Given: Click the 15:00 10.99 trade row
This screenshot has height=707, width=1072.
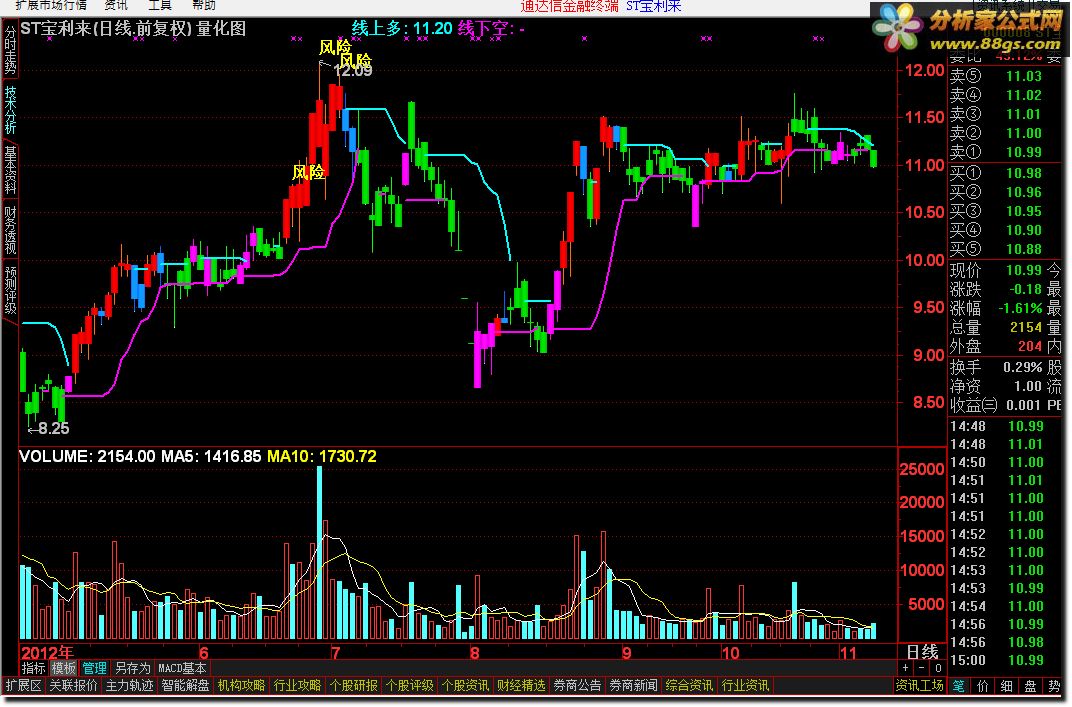Looking at the screenshot, I should [998, 661].
